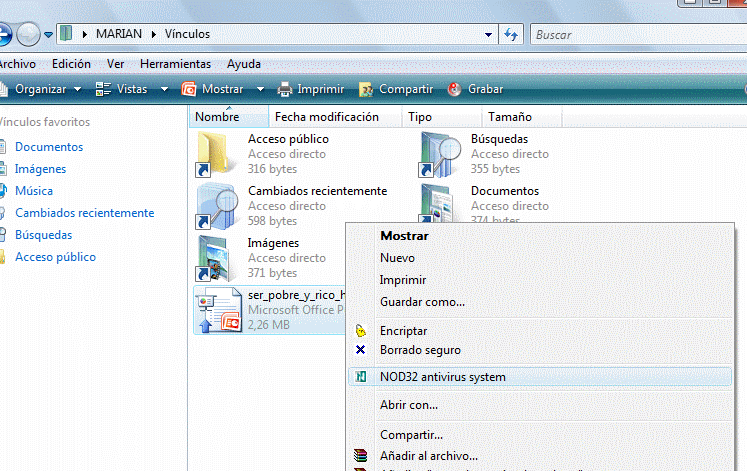Sort by the Tipo column header

tap(442, 117)
